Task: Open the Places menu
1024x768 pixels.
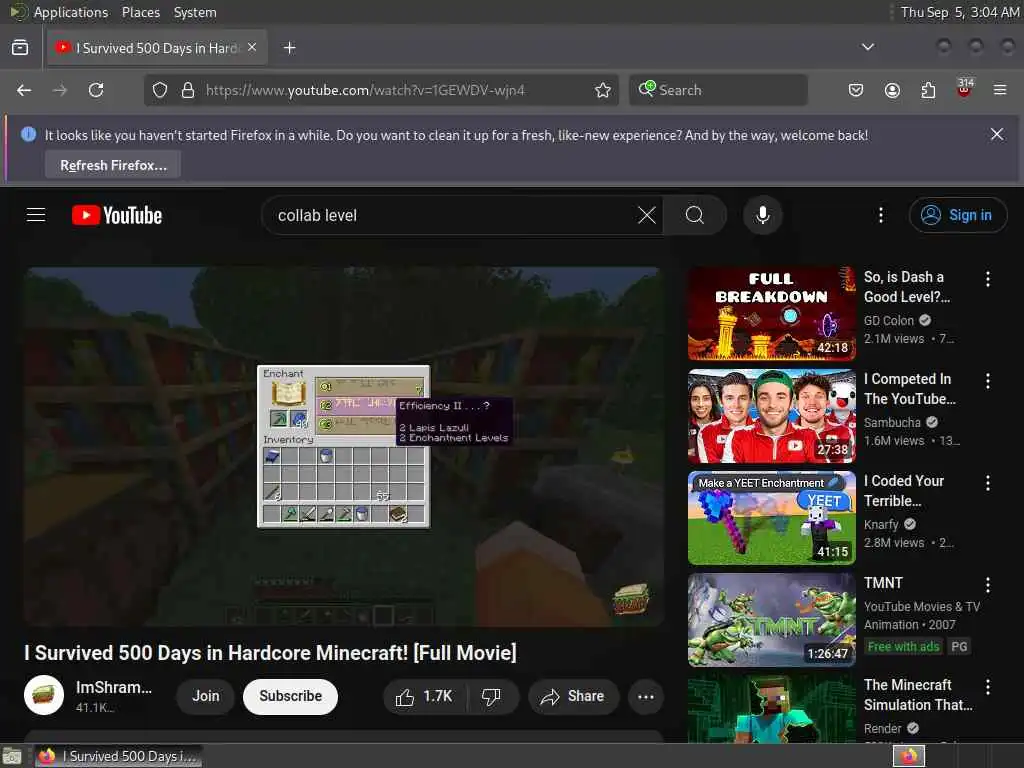Action: (141, 12)
